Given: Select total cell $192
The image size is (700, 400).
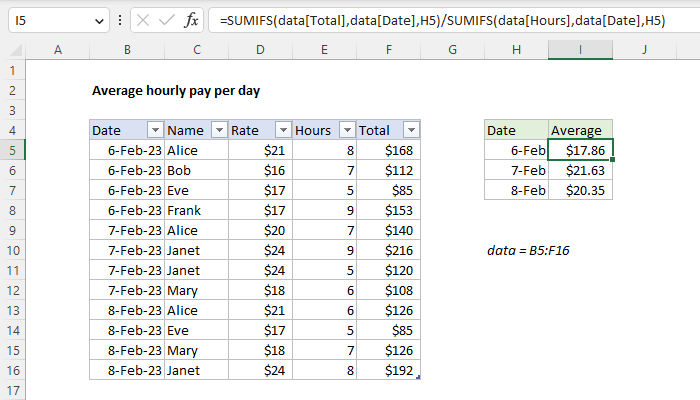Looking at the screenshot, I should point(388,371).
